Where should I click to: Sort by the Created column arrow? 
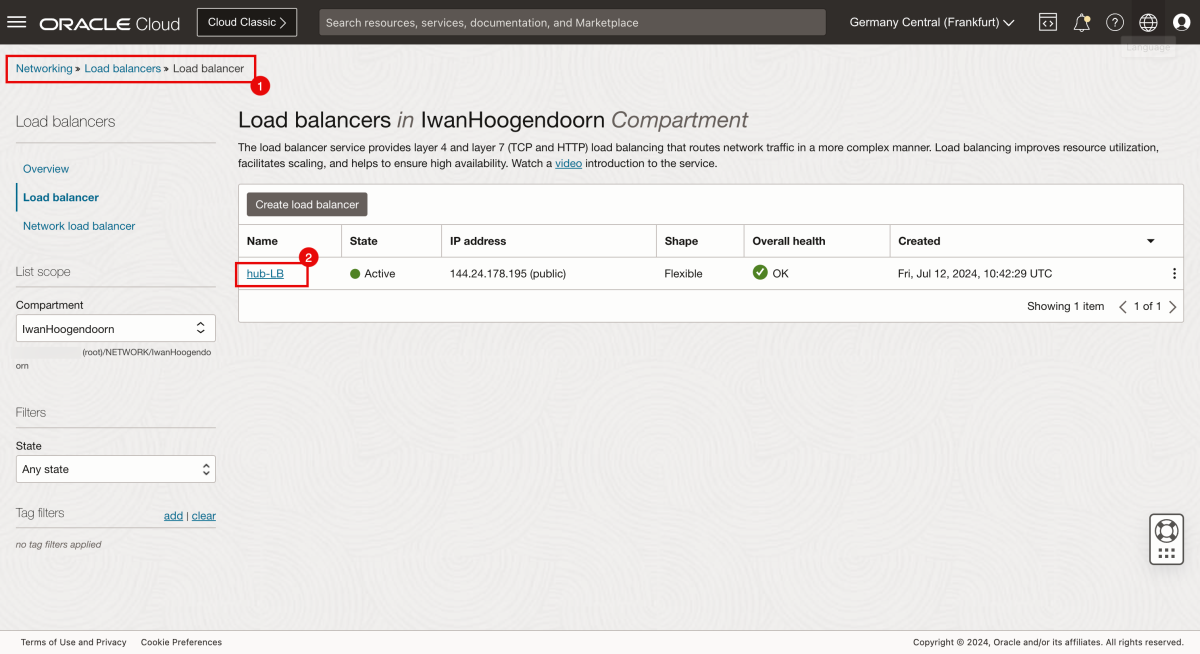coord(1149,240)
